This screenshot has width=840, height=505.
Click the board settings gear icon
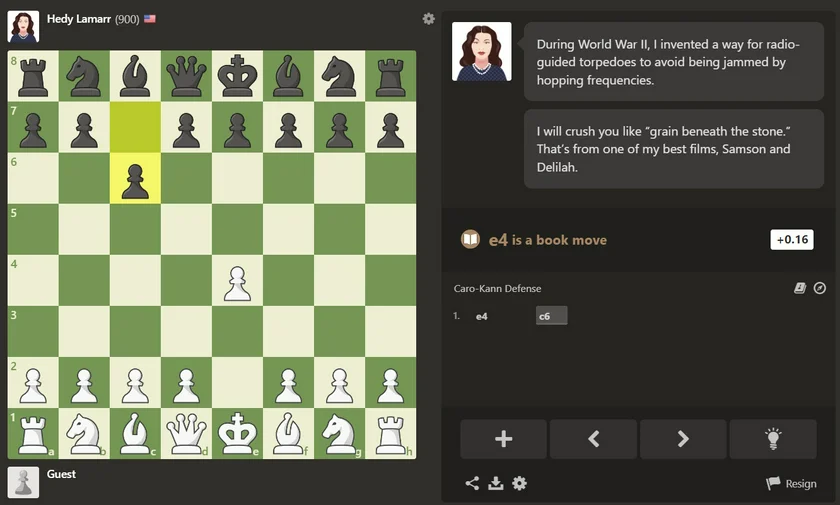pyautogui.click(x=429, y=19)
